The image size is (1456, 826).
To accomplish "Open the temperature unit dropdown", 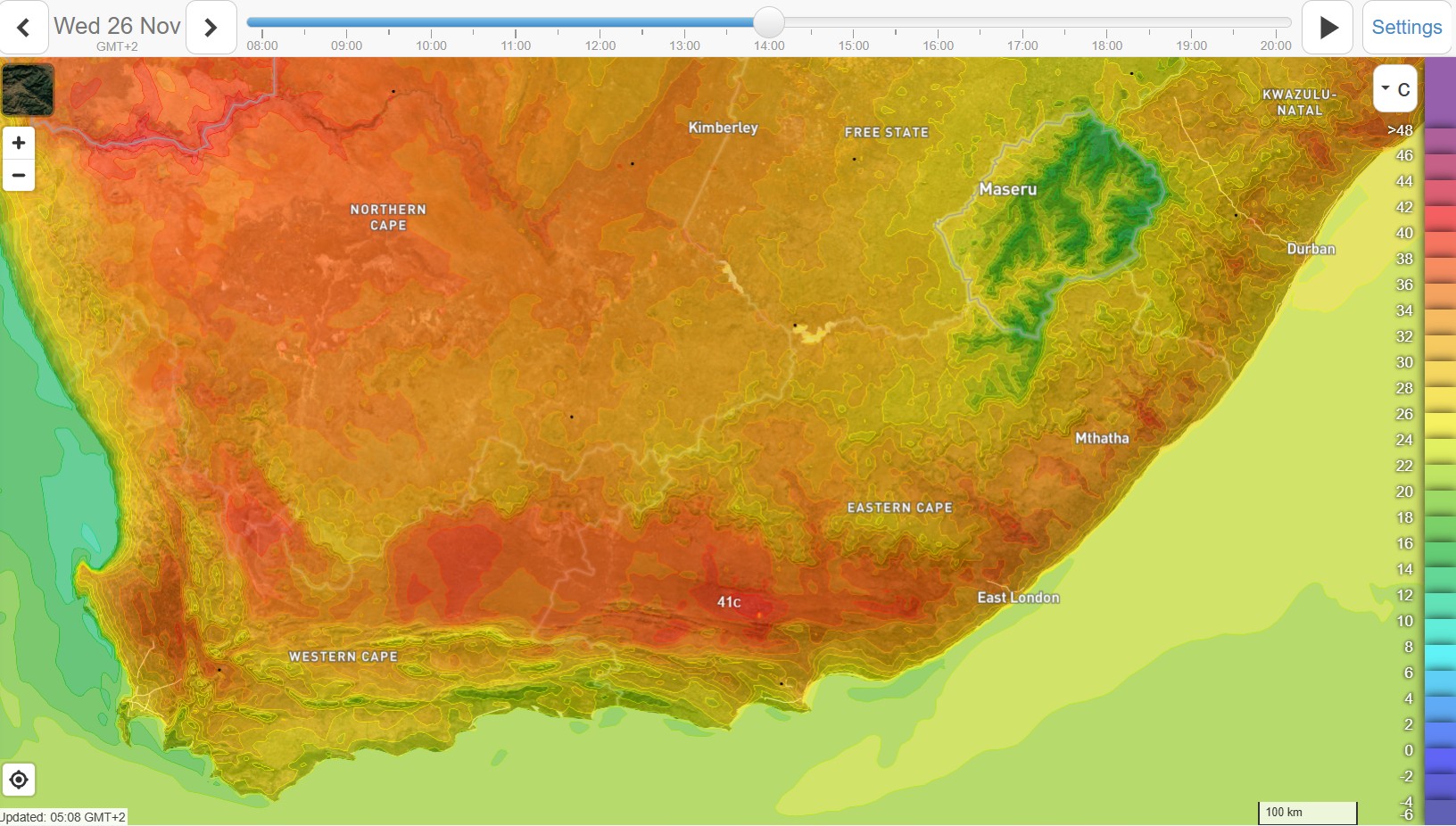I will (1394, 89).
